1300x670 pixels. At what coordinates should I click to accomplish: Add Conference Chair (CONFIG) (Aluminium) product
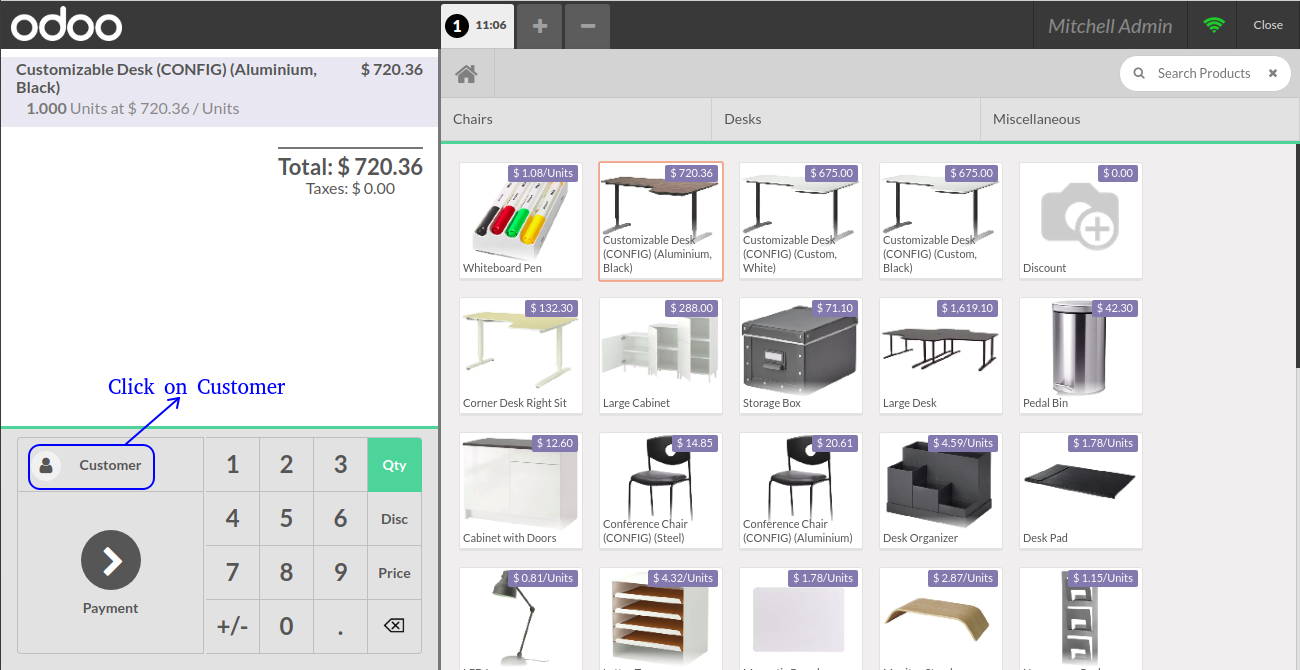pos(801,491)
